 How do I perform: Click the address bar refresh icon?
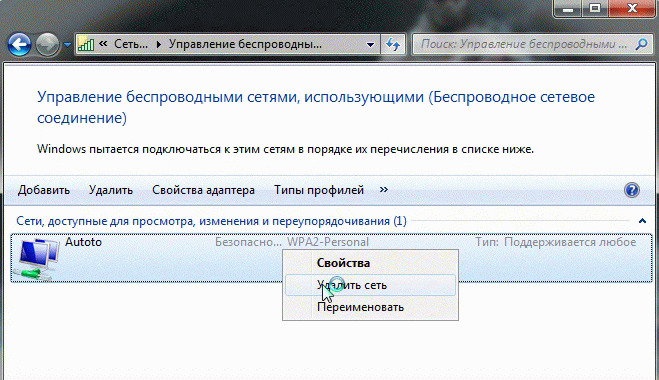click(x=393, y=44)
